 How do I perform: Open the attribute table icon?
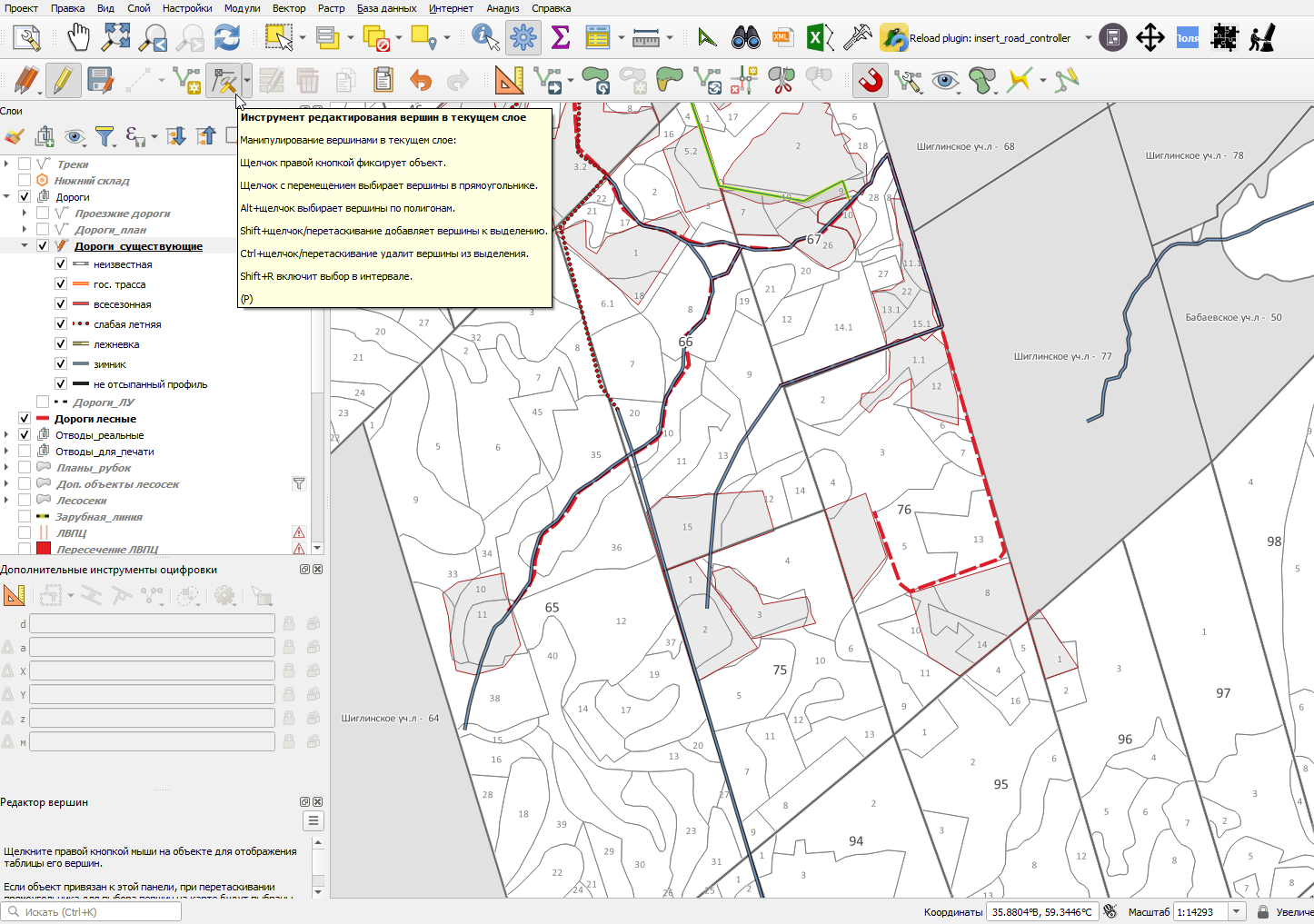[597, 37]
